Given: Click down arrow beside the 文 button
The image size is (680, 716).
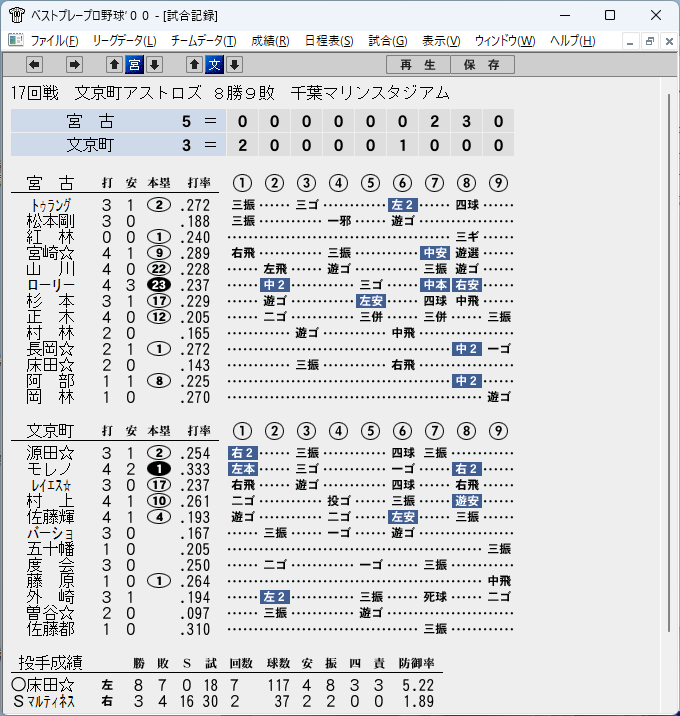Looking at the screenshot, I should [x=234, y=65].
